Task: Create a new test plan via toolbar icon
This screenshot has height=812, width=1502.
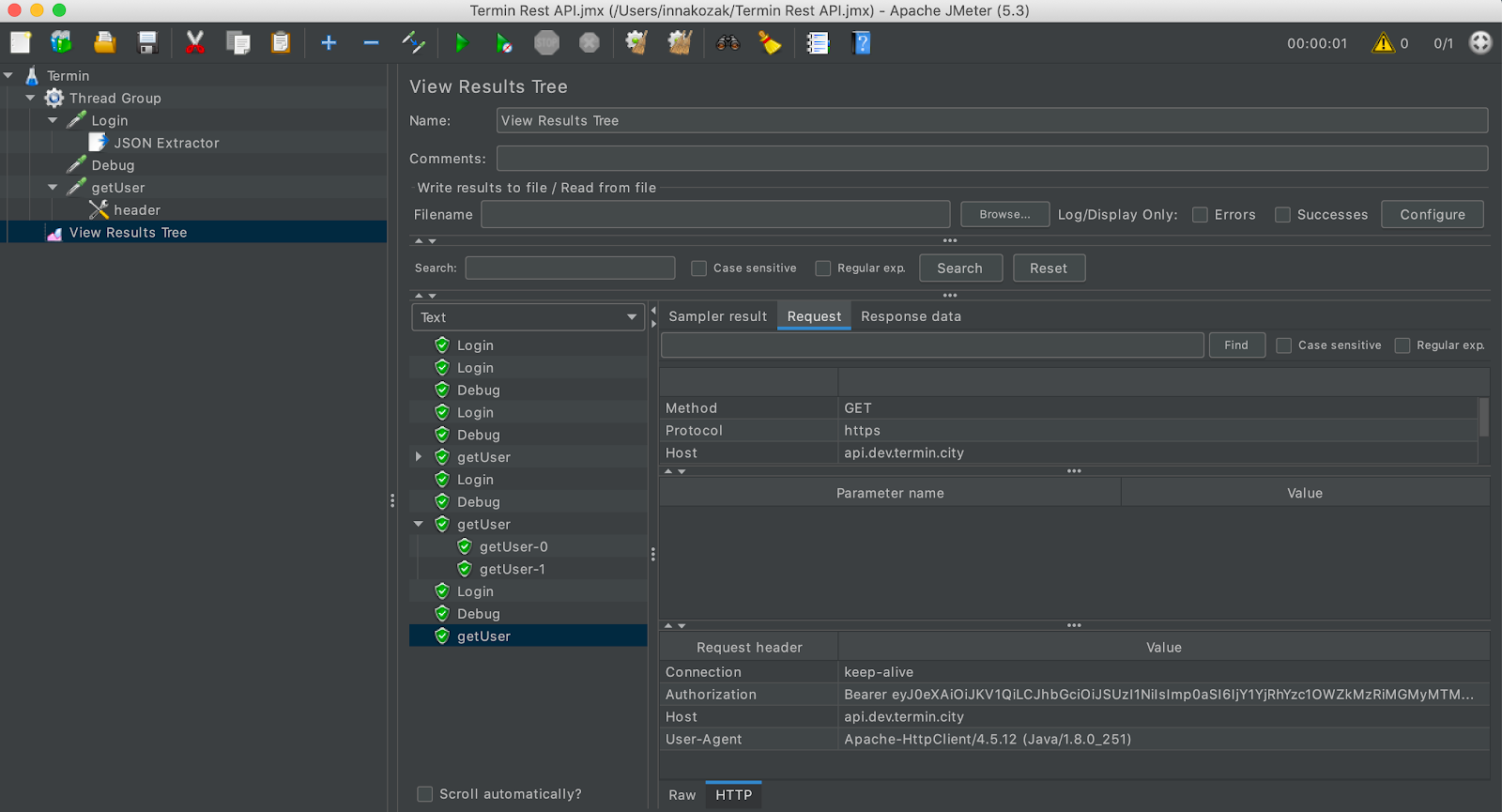Action: [21, 42]
